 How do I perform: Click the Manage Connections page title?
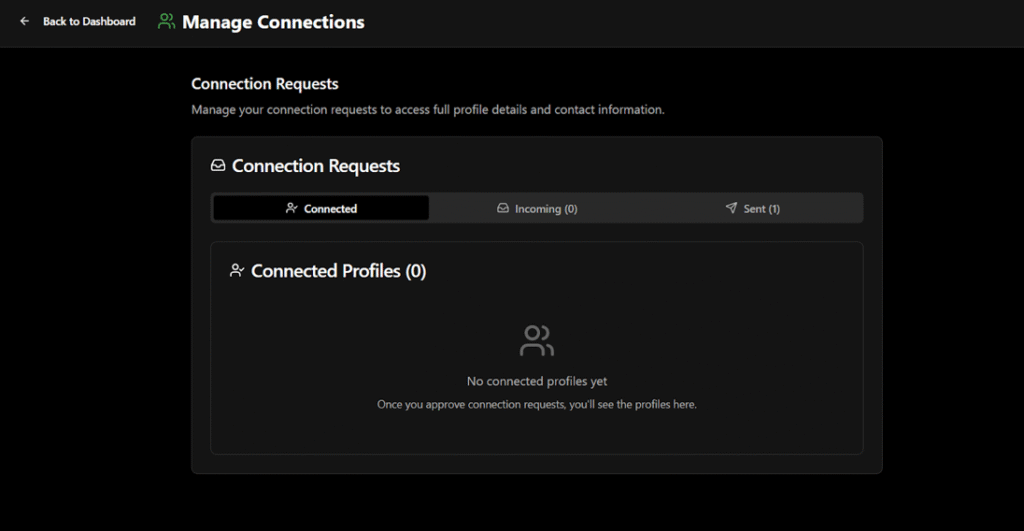coord(273,22)
